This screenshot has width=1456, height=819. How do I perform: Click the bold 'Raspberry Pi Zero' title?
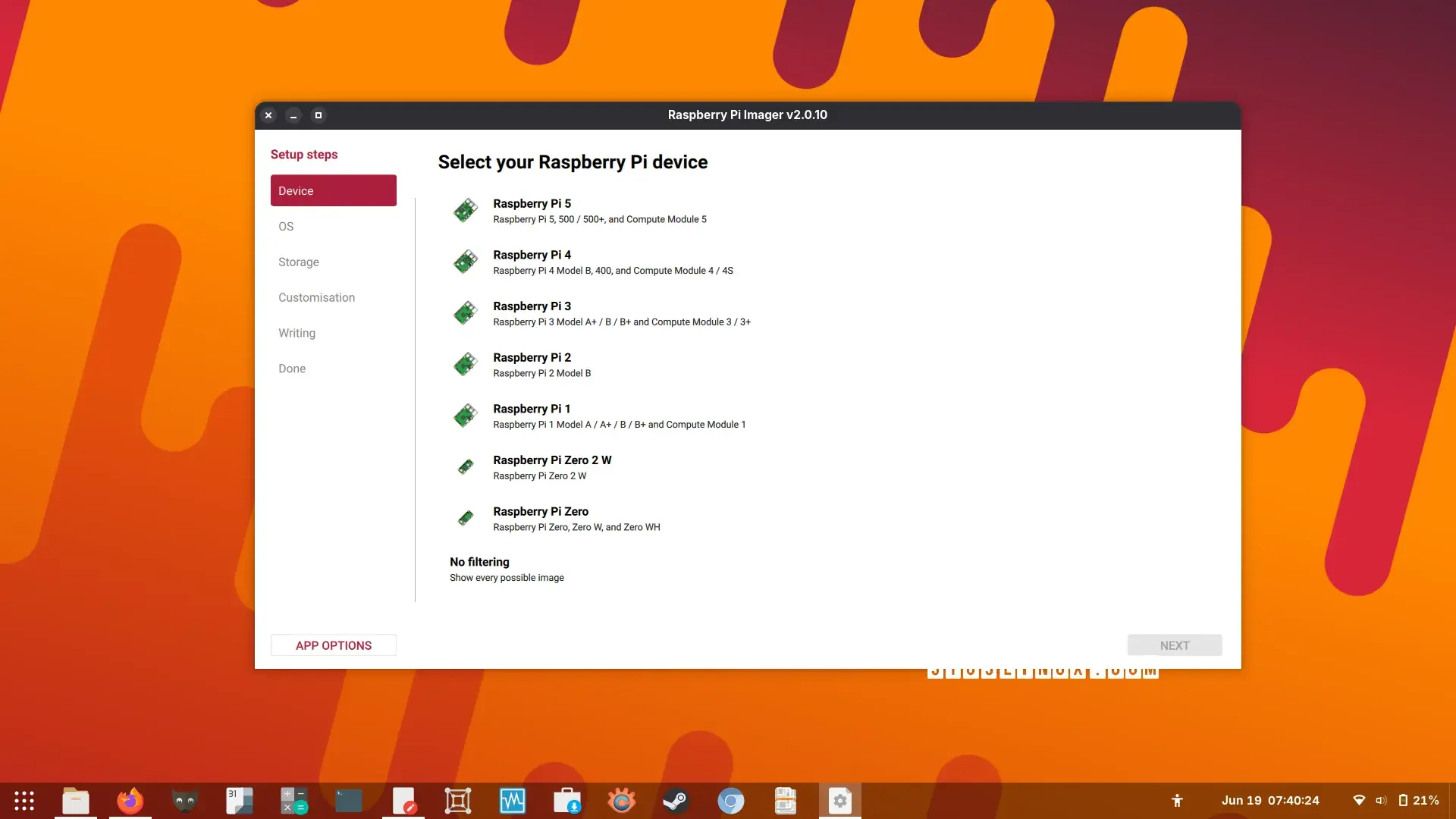pos(541,512)
